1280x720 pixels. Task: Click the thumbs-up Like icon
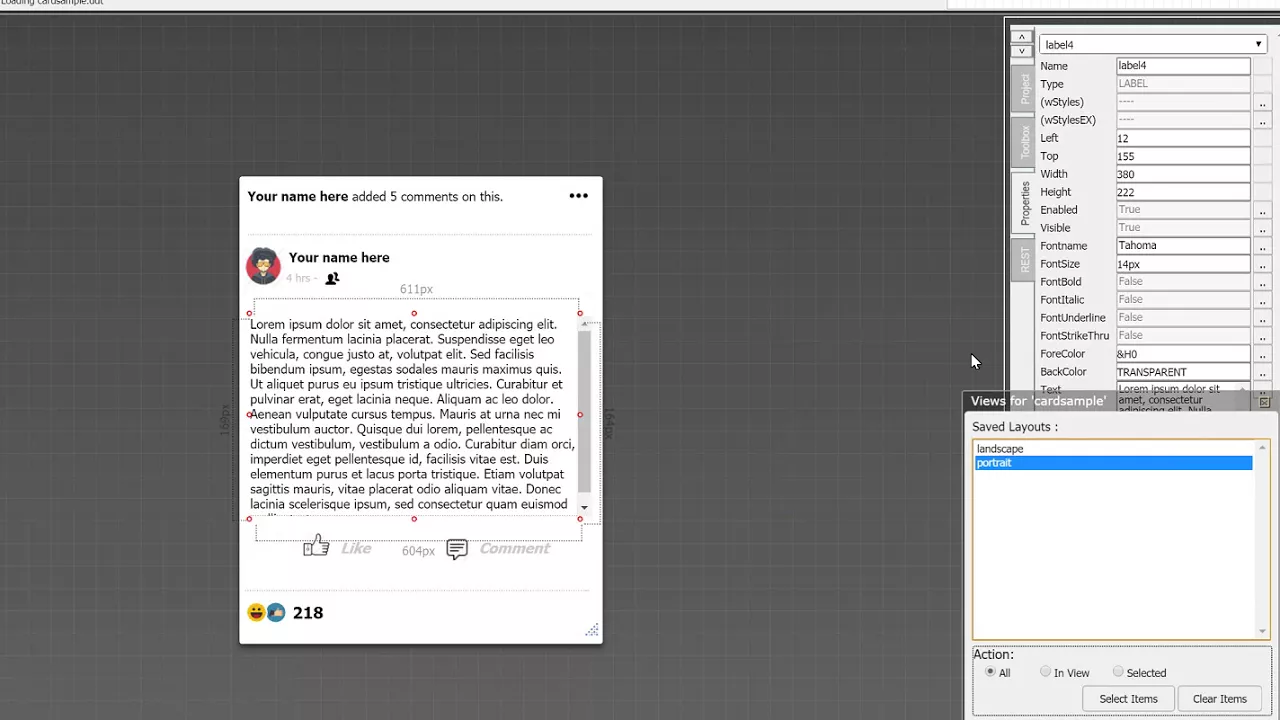click(x=316, y=546)
